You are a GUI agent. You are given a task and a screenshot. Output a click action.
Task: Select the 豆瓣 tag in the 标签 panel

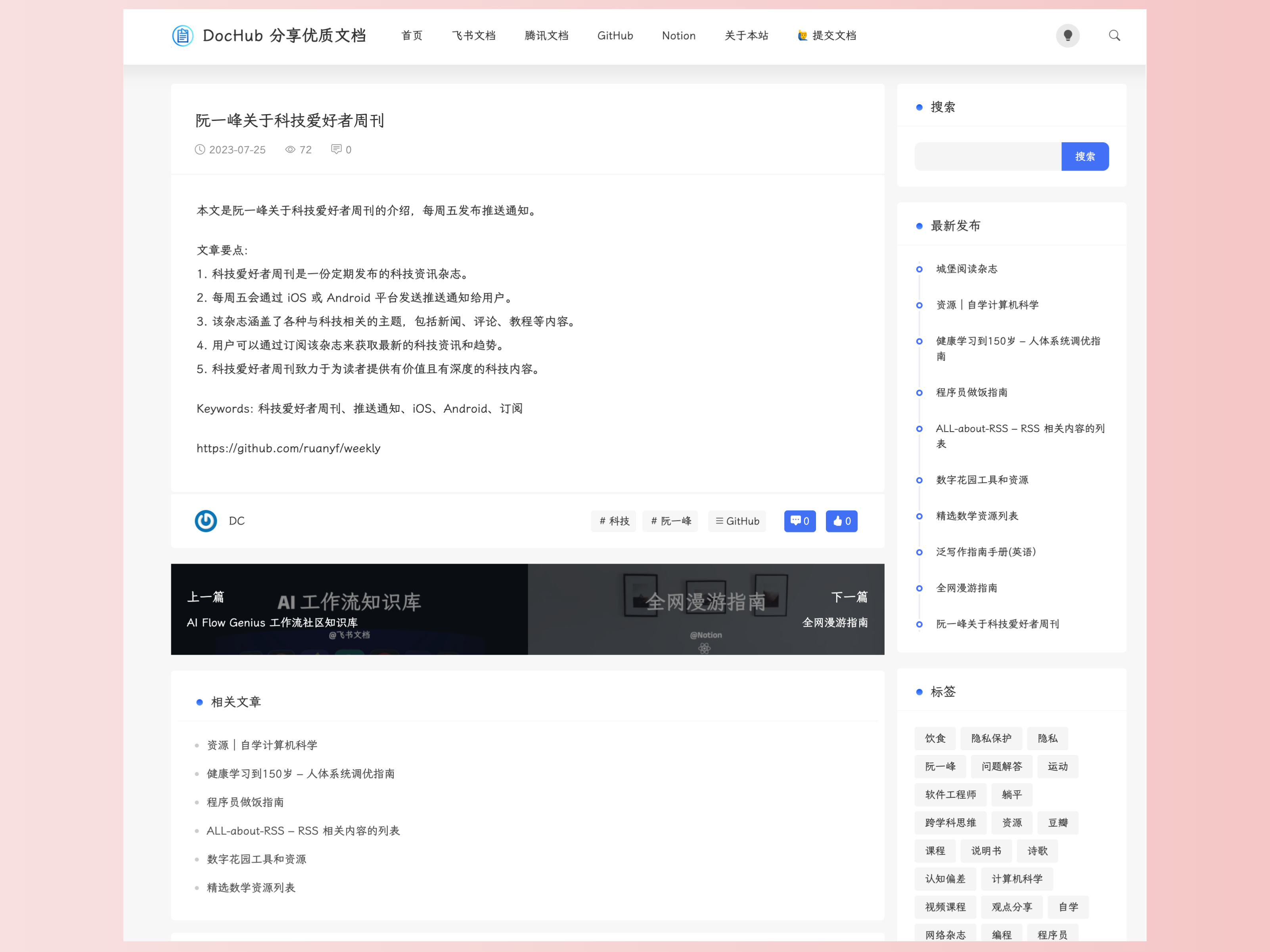coord(1057,822)
